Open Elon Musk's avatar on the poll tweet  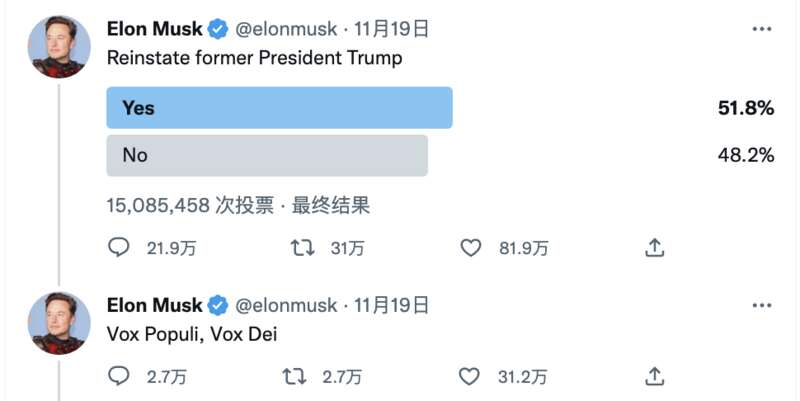pos(59,46)
